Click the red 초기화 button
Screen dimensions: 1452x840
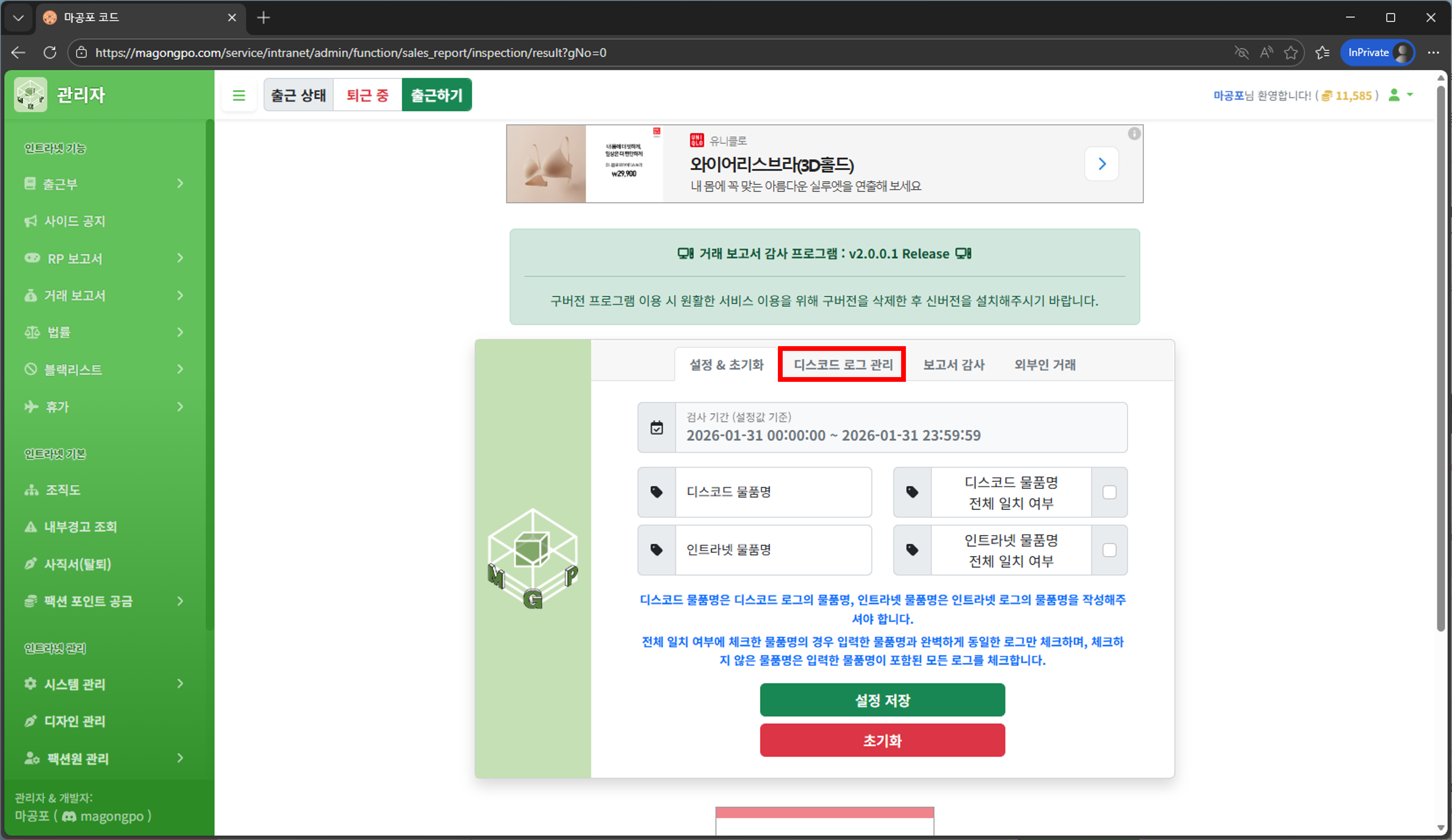(881, 740)
